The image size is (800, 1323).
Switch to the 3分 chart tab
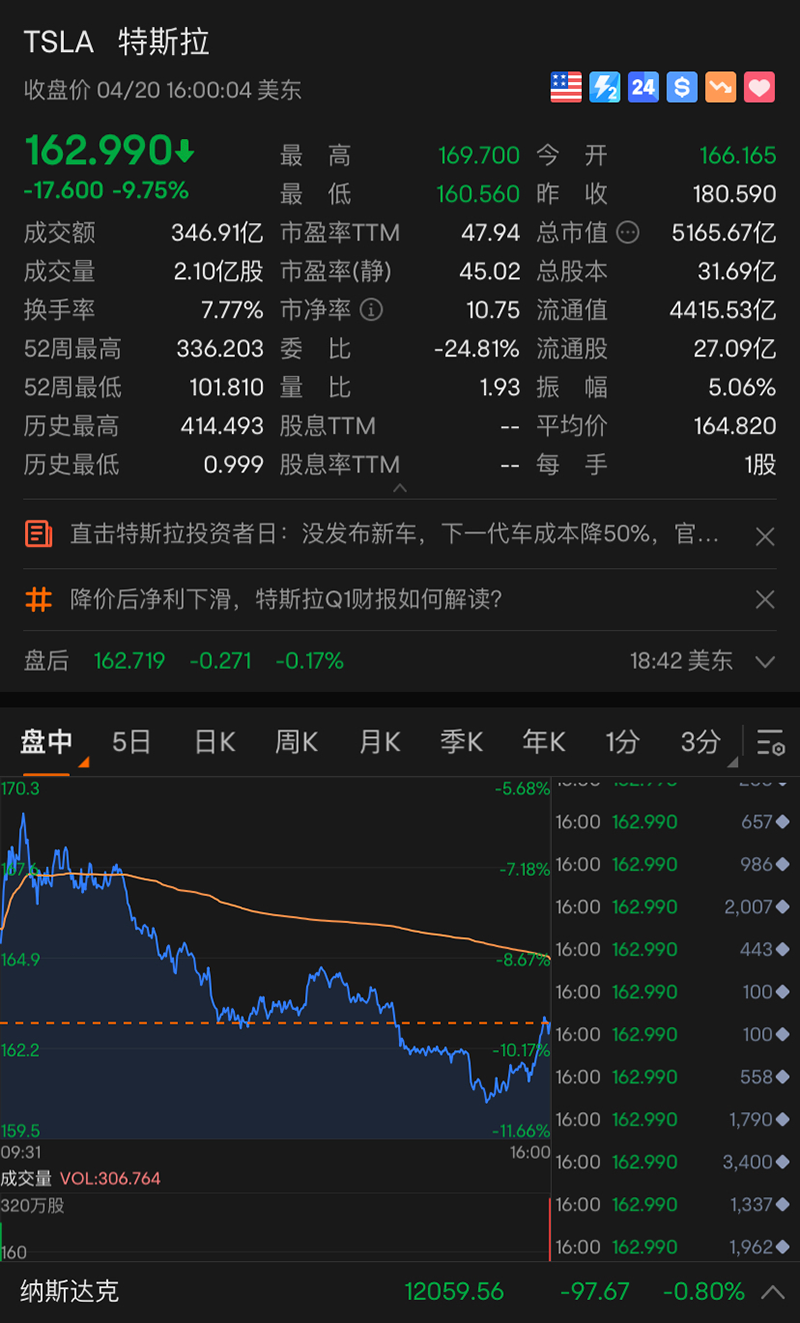point(700,742)
